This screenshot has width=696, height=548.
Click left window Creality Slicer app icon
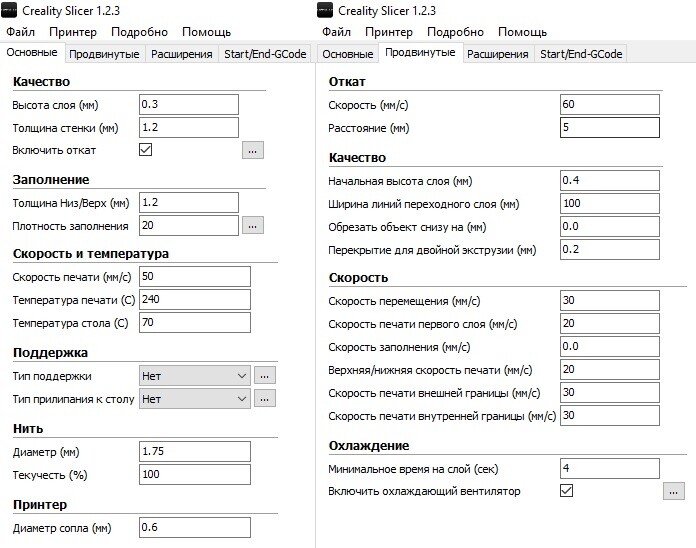(9, 10)
